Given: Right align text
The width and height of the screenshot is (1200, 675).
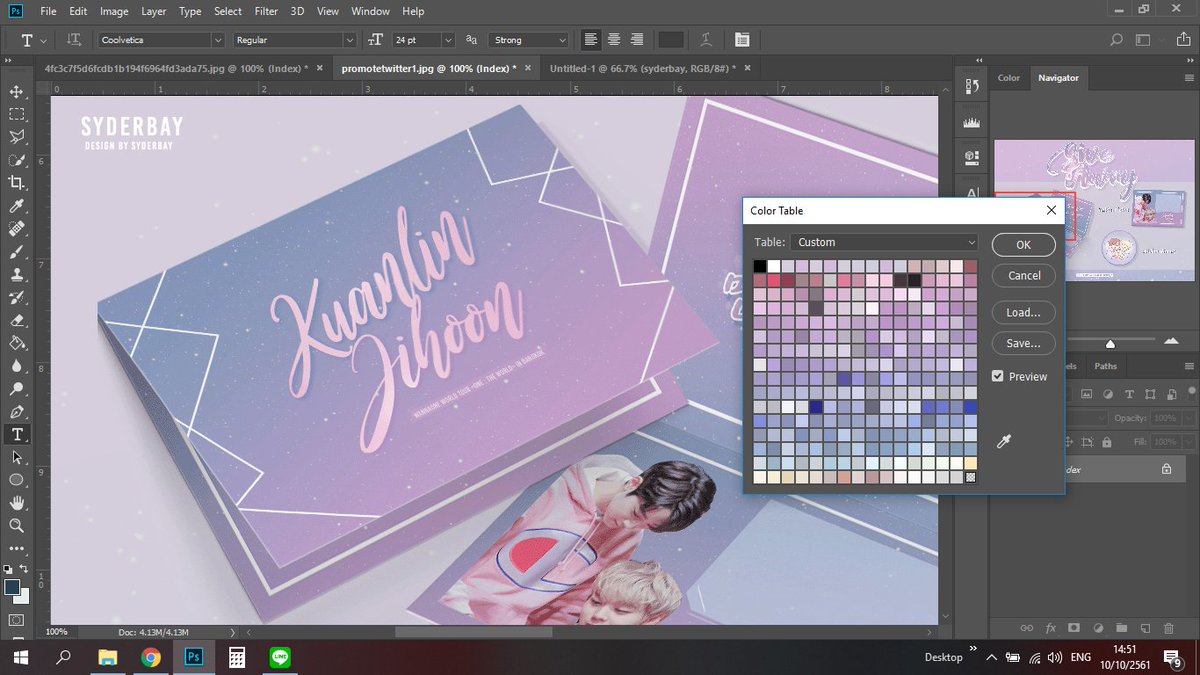Looking at the screenshot, I should pyautogui.click(x=636, y=40).
